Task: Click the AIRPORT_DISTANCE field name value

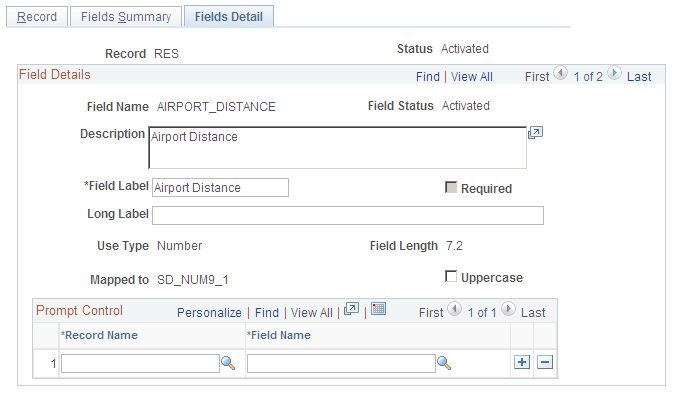Action: (x=216, y=107)
